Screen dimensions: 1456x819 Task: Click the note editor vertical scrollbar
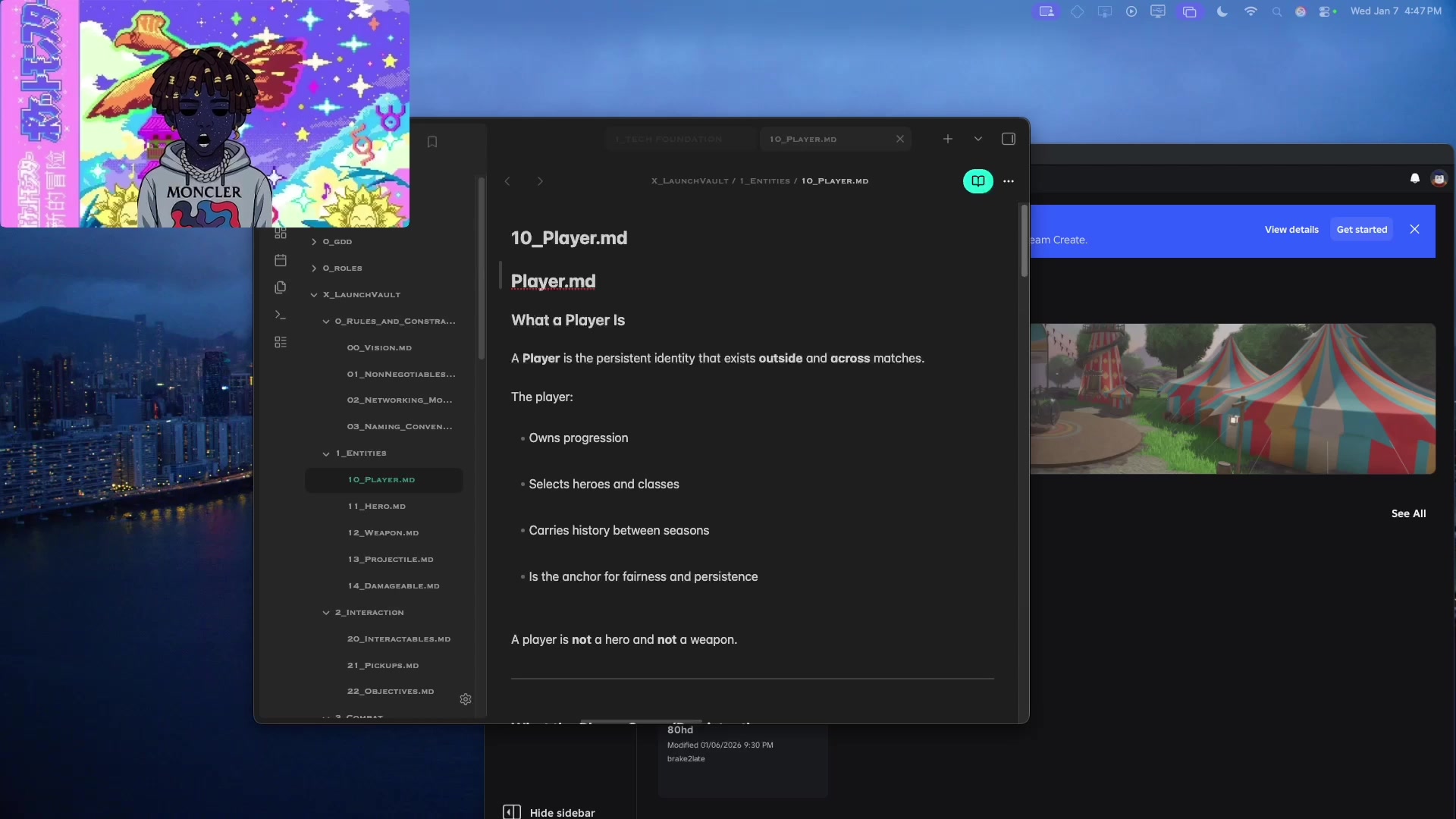[1024, 241]
